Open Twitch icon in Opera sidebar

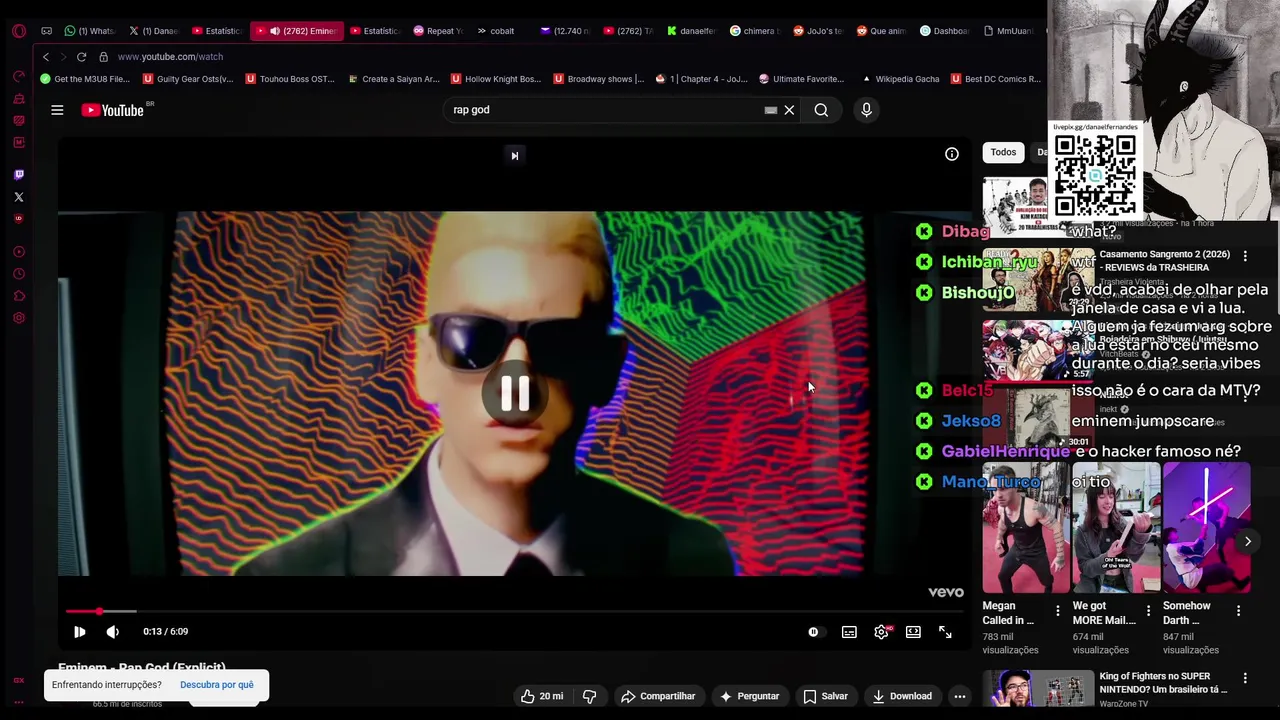click(x=19, y=175)
